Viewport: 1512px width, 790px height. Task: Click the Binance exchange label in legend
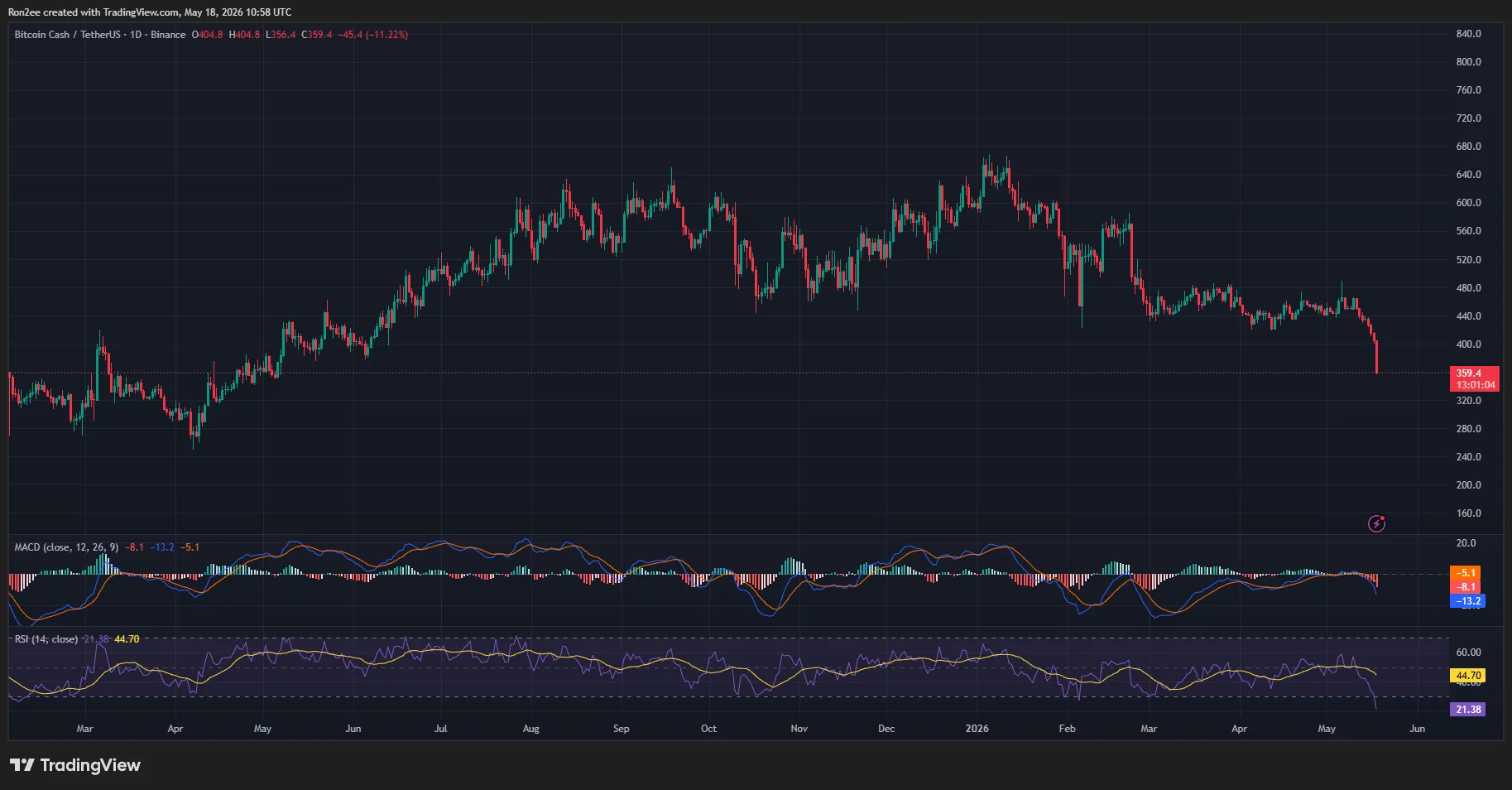[168, 35]
